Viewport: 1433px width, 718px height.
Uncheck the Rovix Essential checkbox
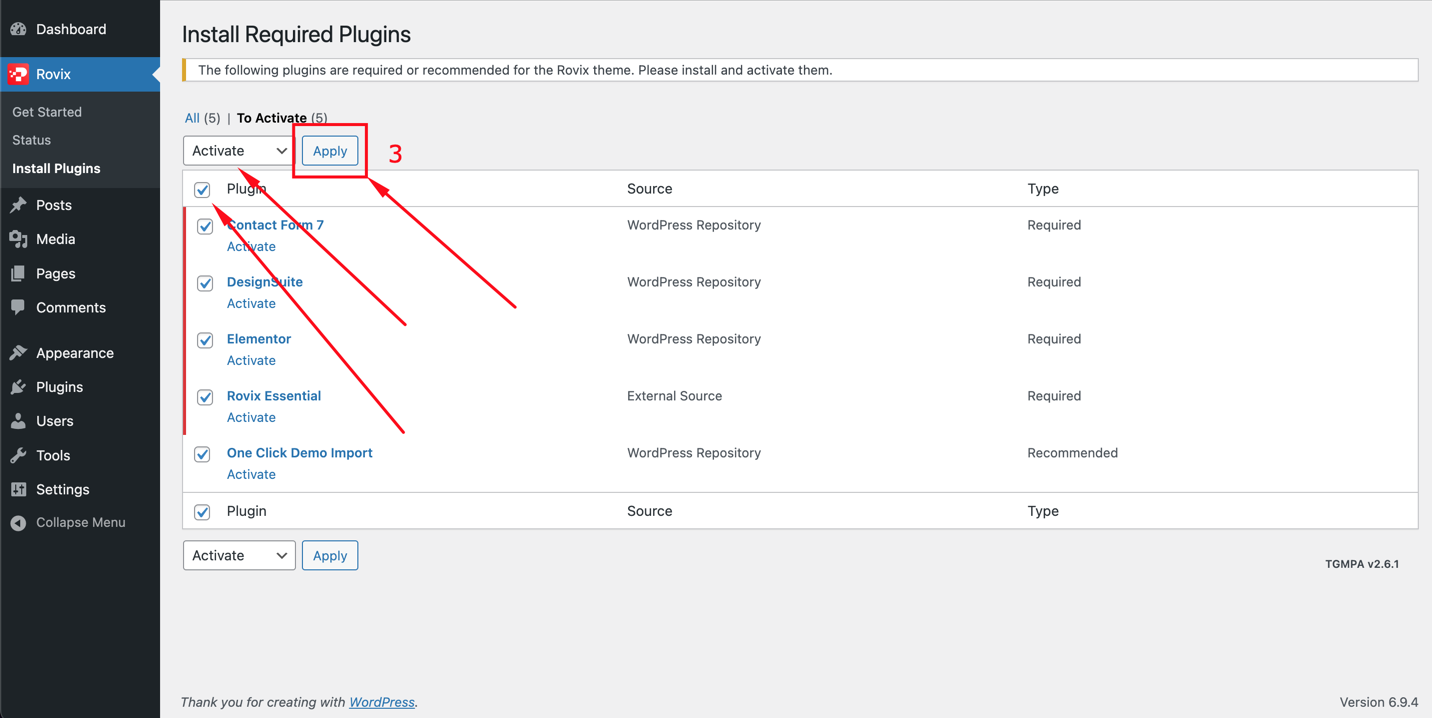click(205, 397)
